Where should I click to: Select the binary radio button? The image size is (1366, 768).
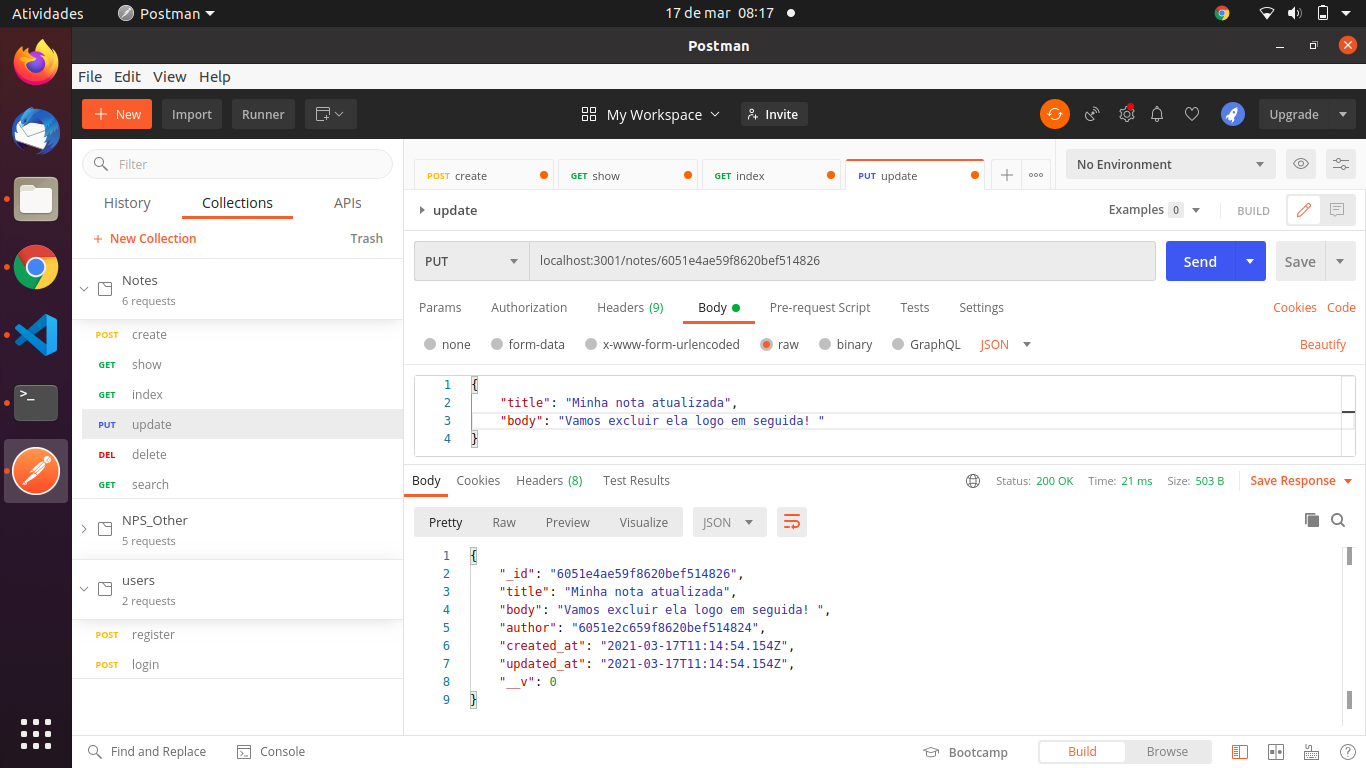(x=825, y=344)
